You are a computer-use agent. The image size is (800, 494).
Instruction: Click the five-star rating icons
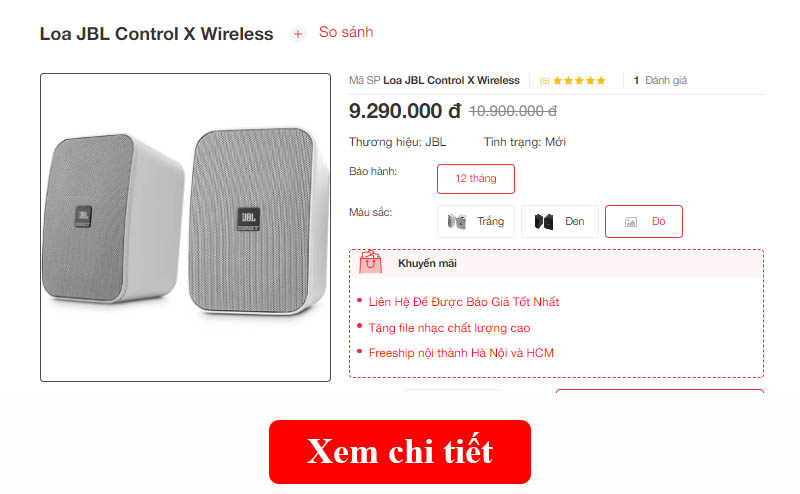pyautogui.click(x=579, y=81)
